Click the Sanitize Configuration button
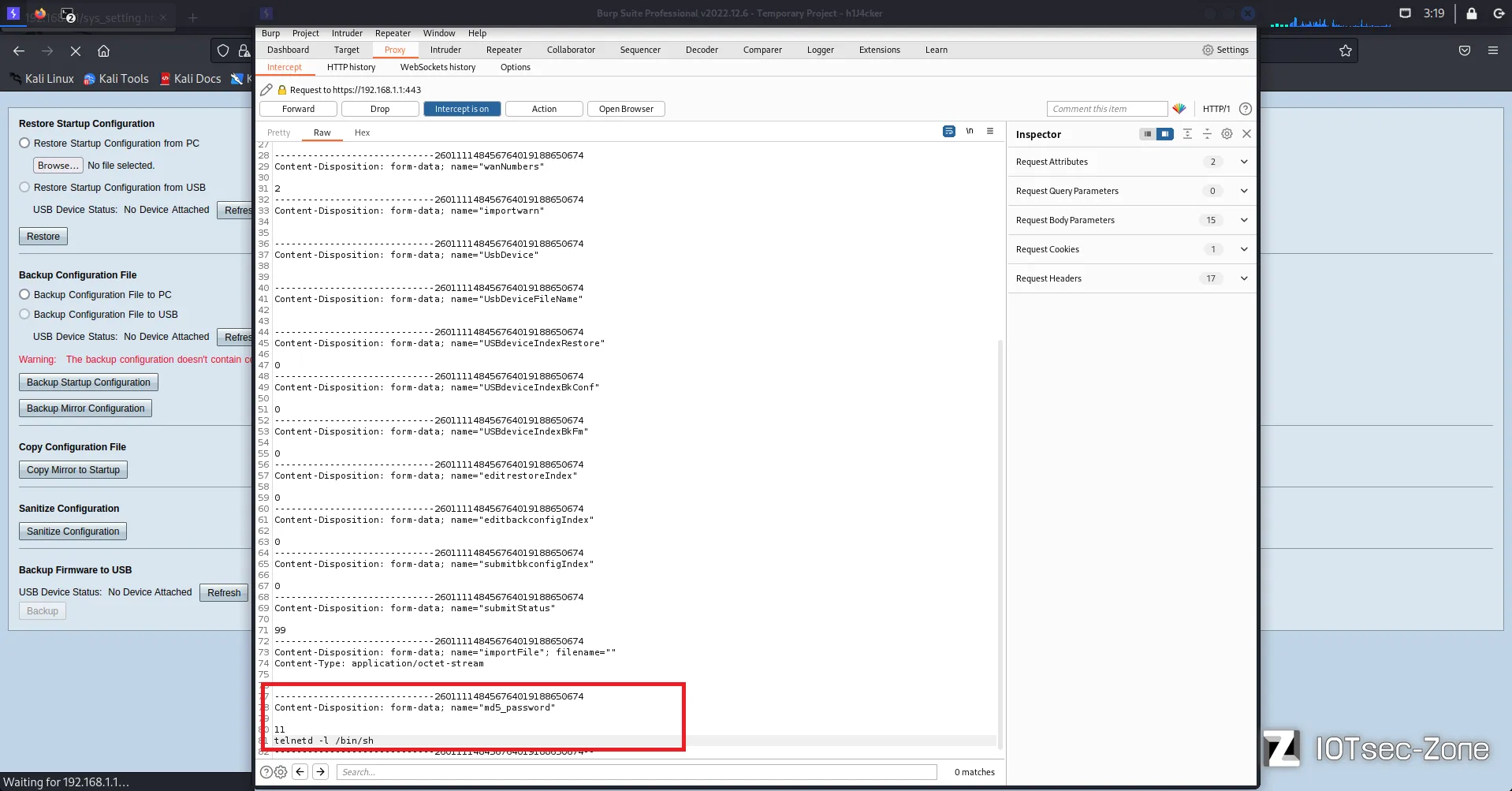This screenshot has width=1512, height=791. click(x=73, y=532)
